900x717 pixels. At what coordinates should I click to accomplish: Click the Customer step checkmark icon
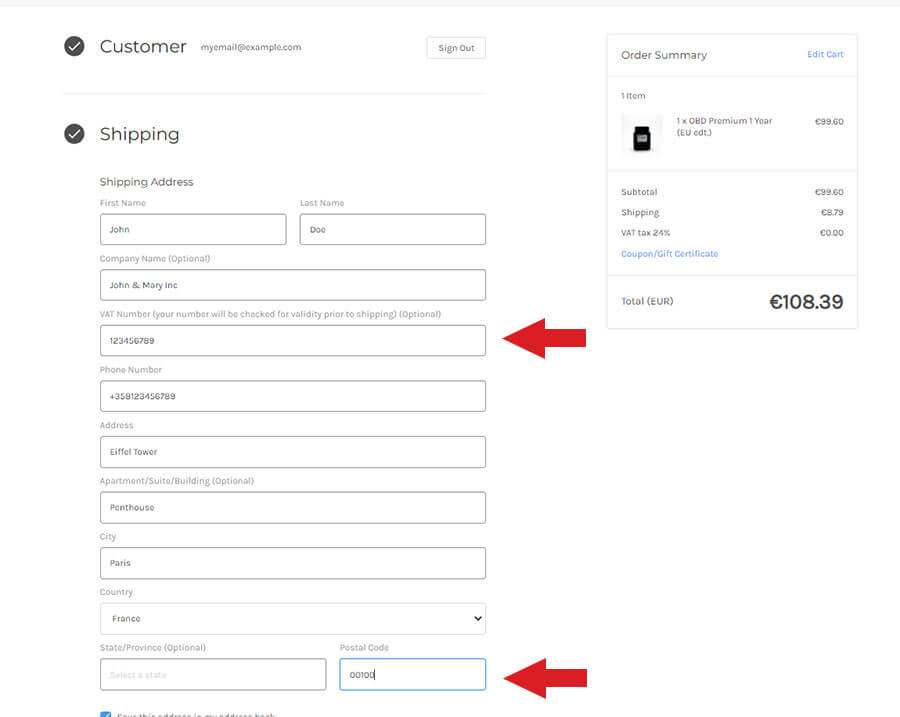pos(74,46)
